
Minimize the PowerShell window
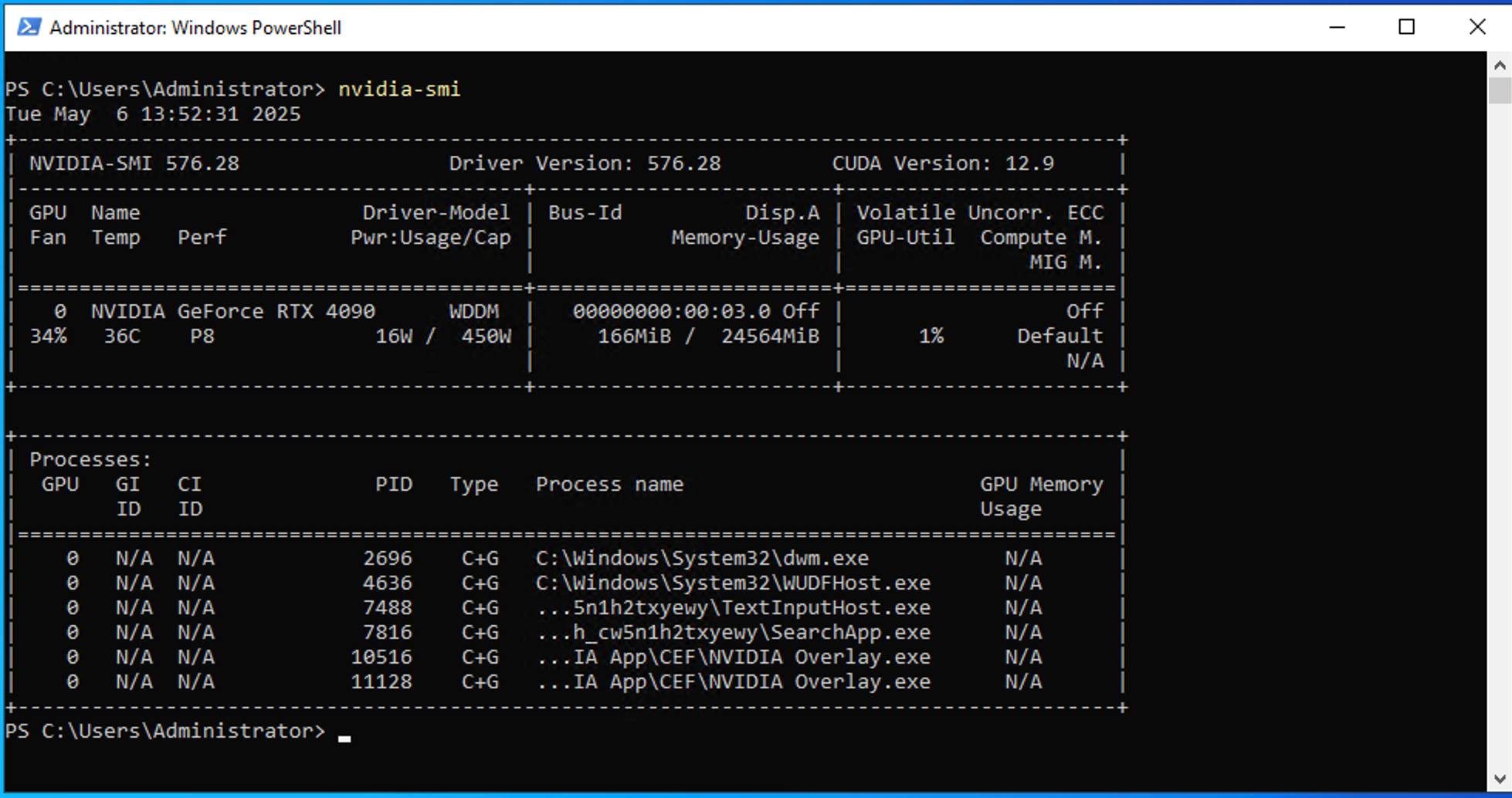point(1337,27)
